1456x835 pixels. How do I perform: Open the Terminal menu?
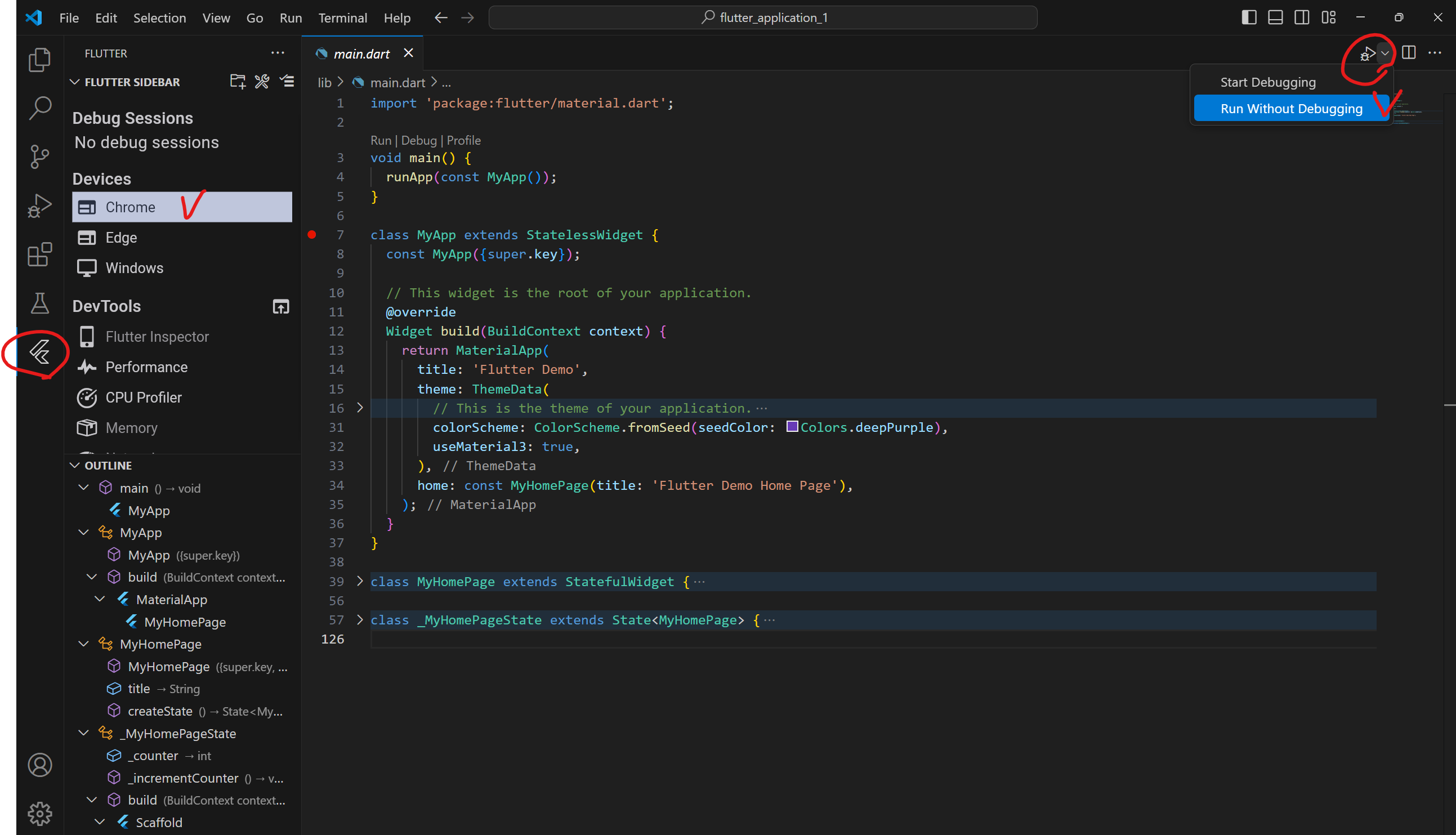pyautogui.click(x=342, y=18)
